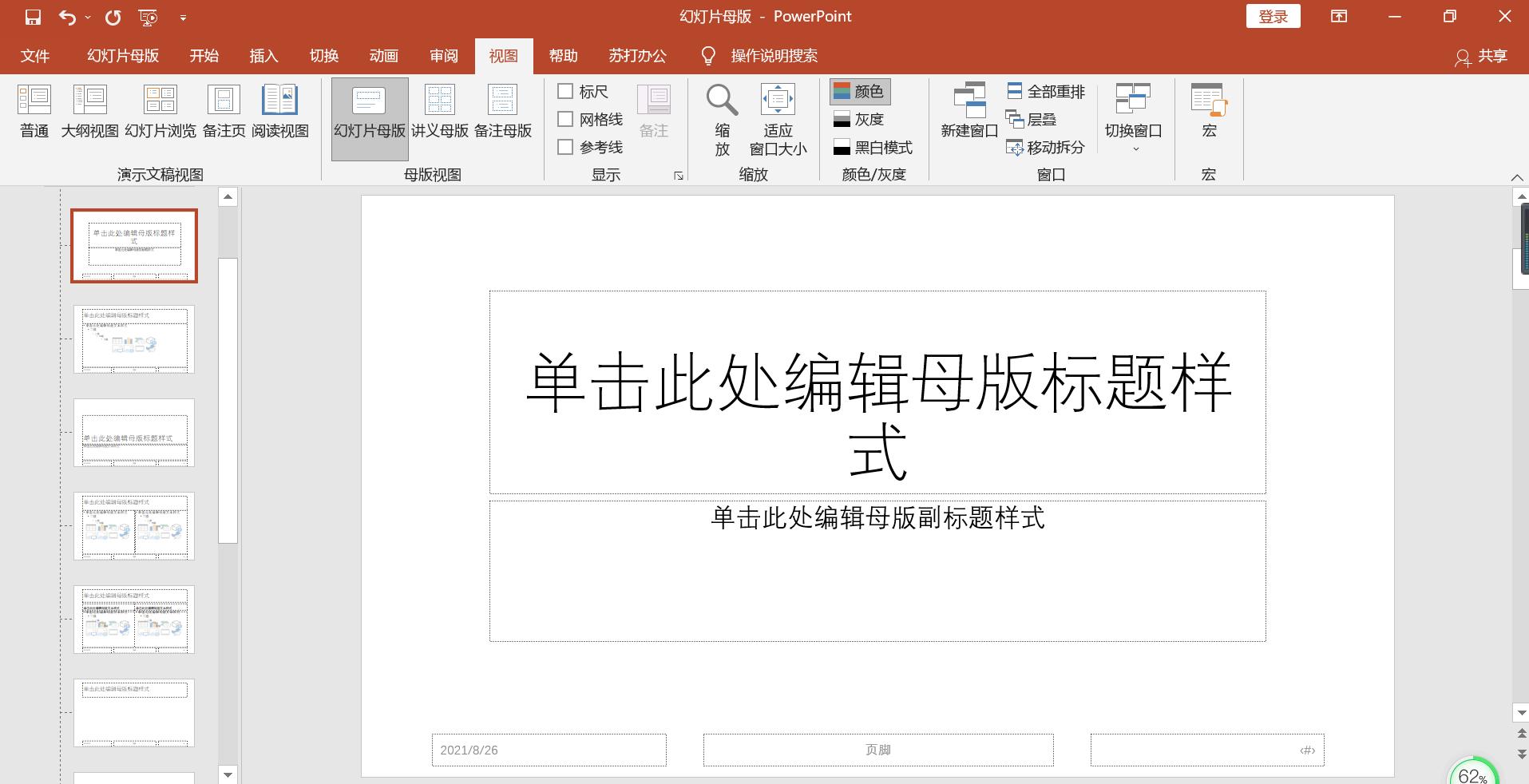Open the 苏打办公 ribbon tab

[636, 55]
